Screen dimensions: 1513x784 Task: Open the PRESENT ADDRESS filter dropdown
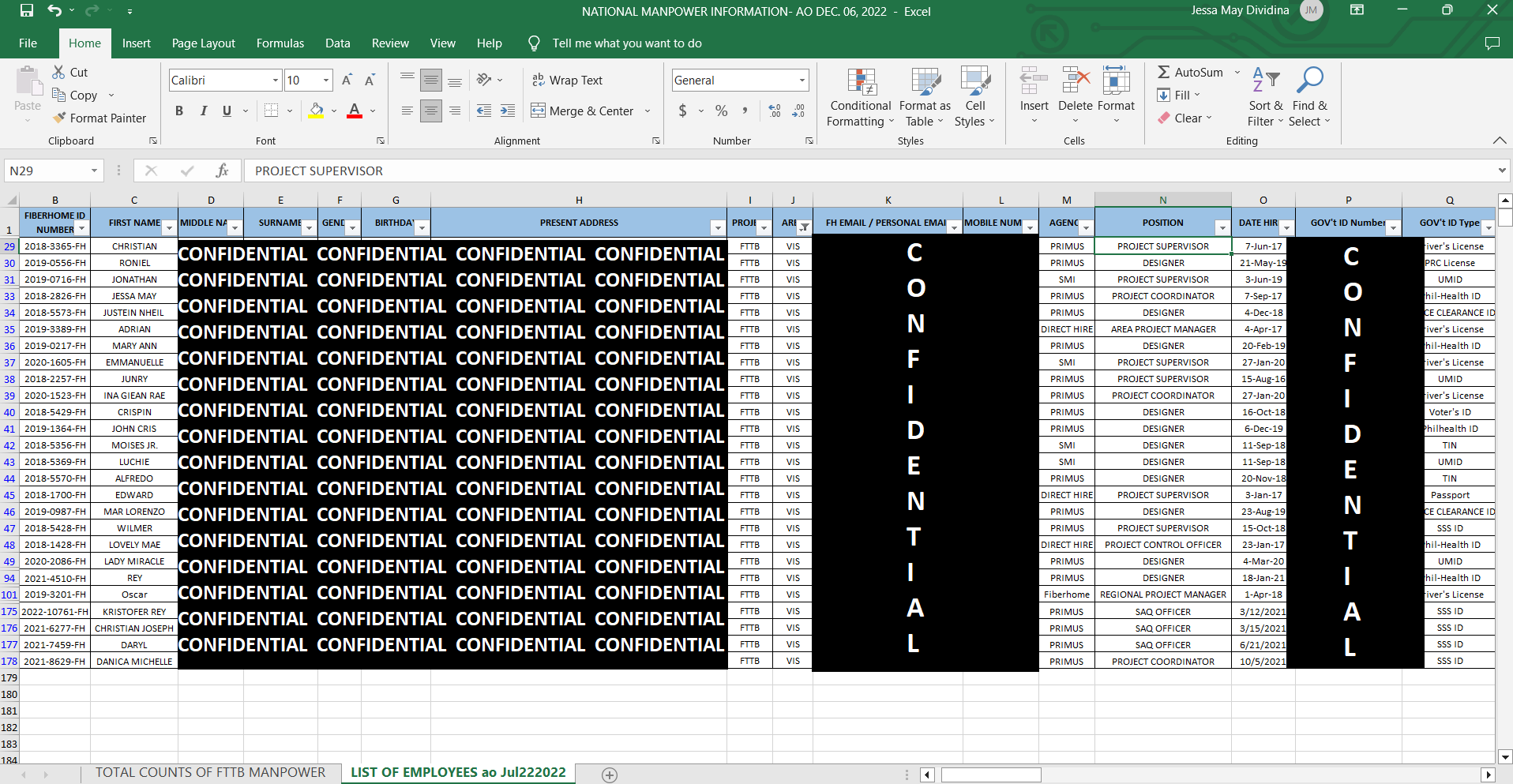tap(718, 228)
